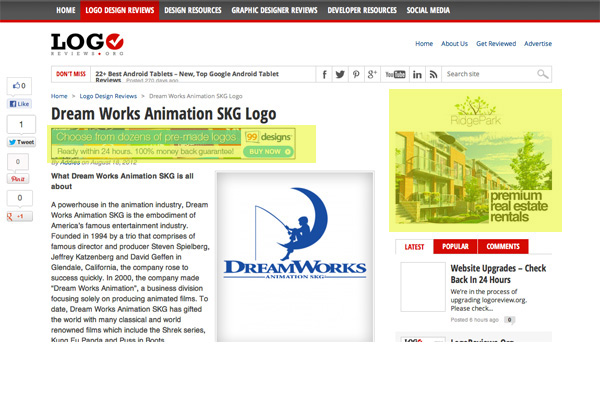This screenshot has width=600, height=408.
Task: Open the YouTube icon in the social bar
Action: click(394, 75)
